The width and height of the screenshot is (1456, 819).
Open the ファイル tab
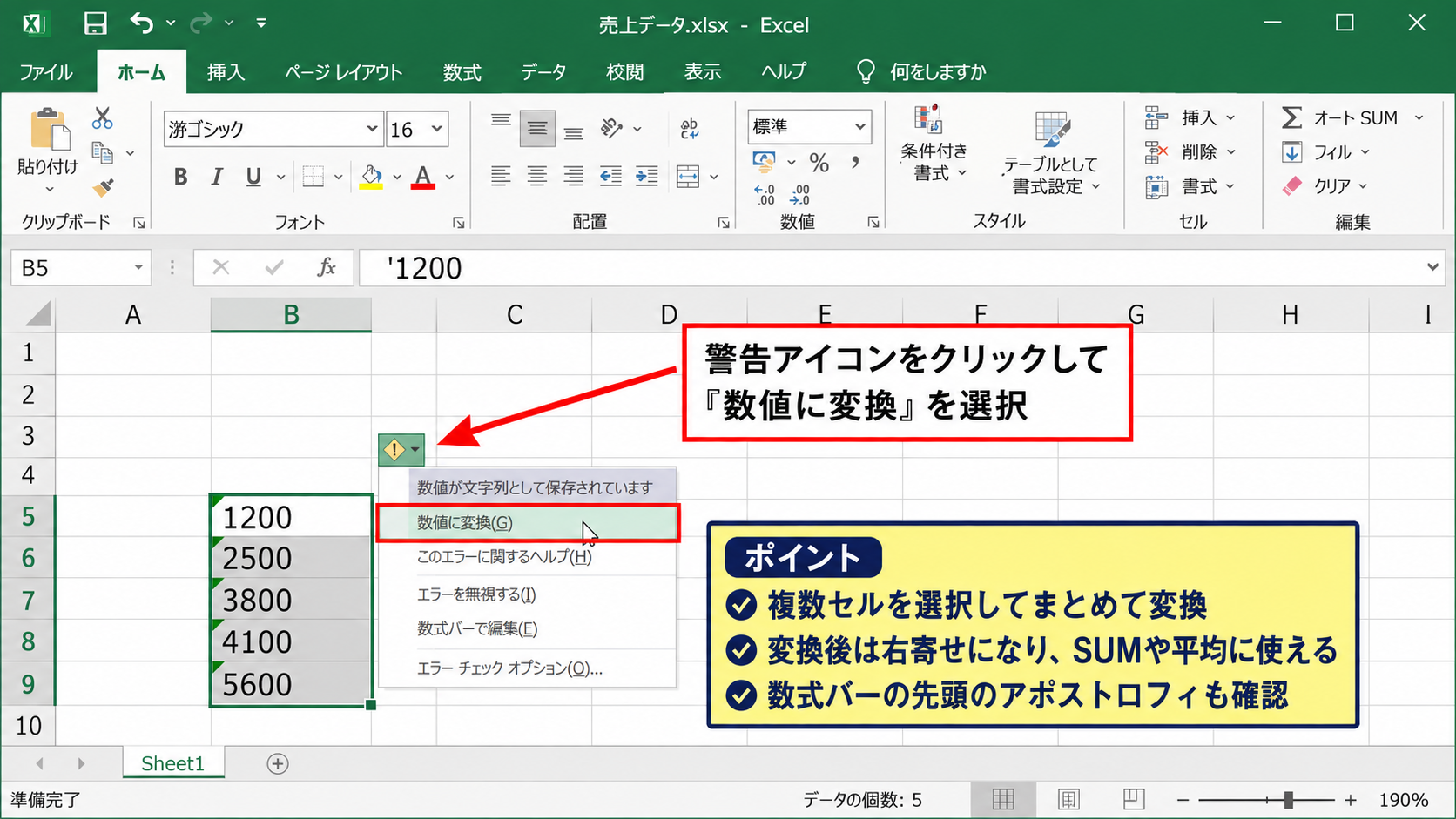click(x=46, y=72)
